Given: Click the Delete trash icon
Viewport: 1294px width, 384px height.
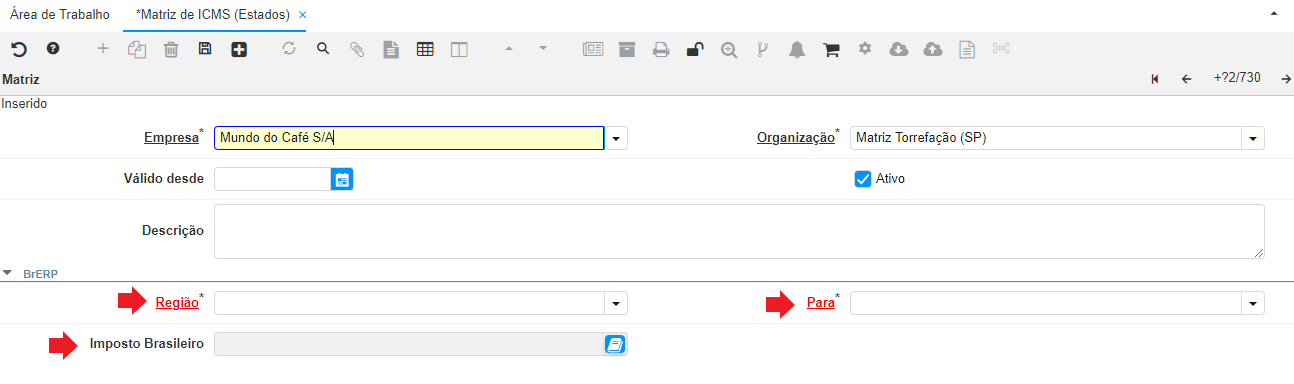Looking at the screenshot, I should (x=171, y=48).
